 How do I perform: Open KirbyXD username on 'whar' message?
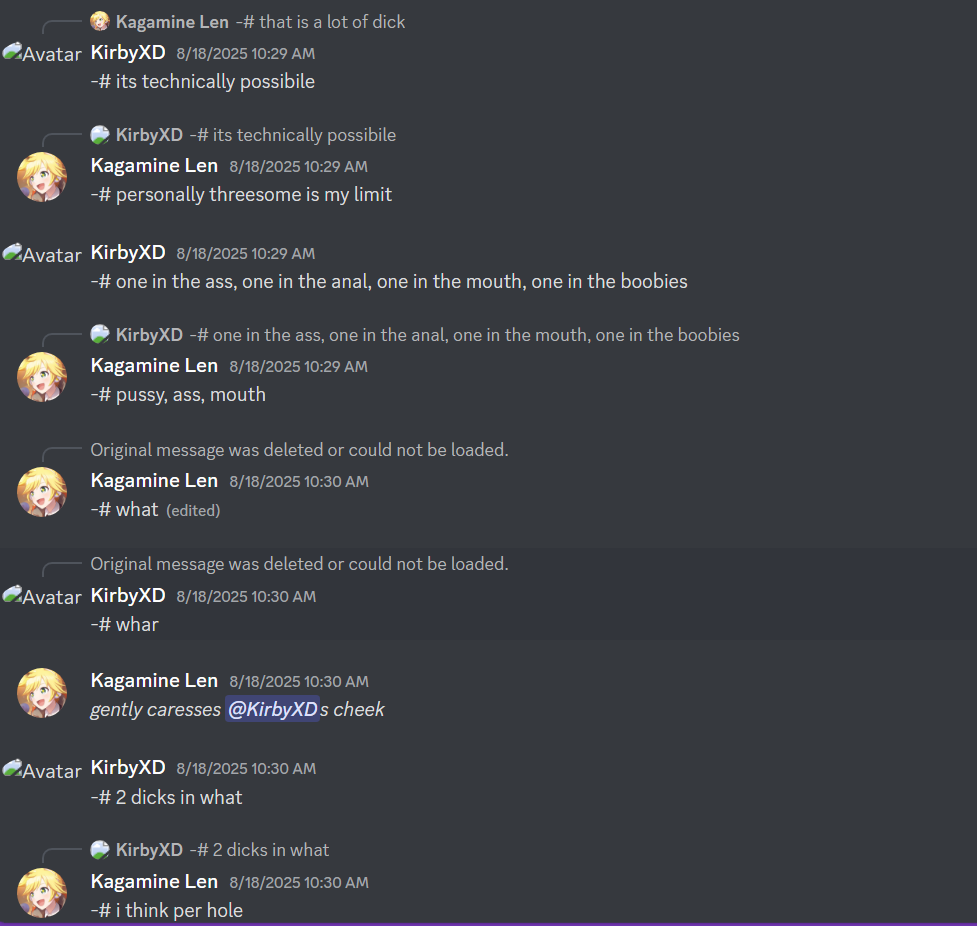click(128, 595)
